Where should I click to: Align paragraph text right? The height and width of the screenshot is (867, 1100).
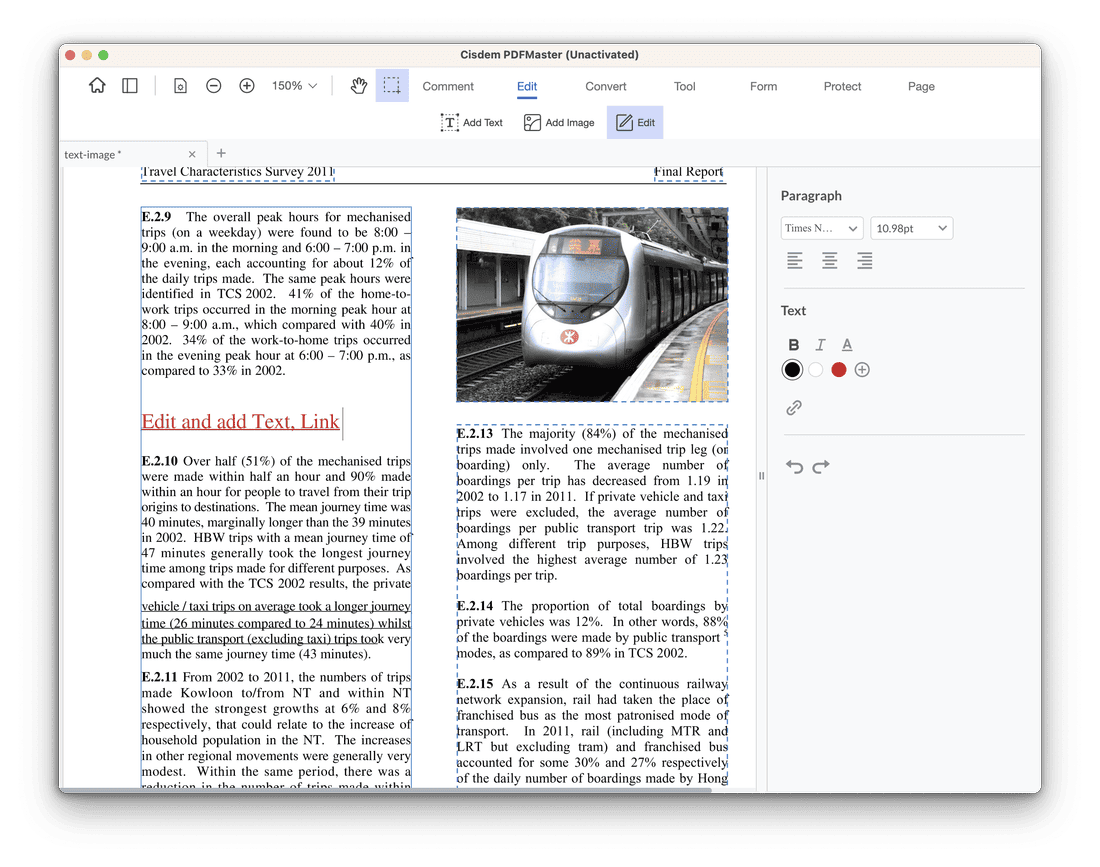[864, 261]
